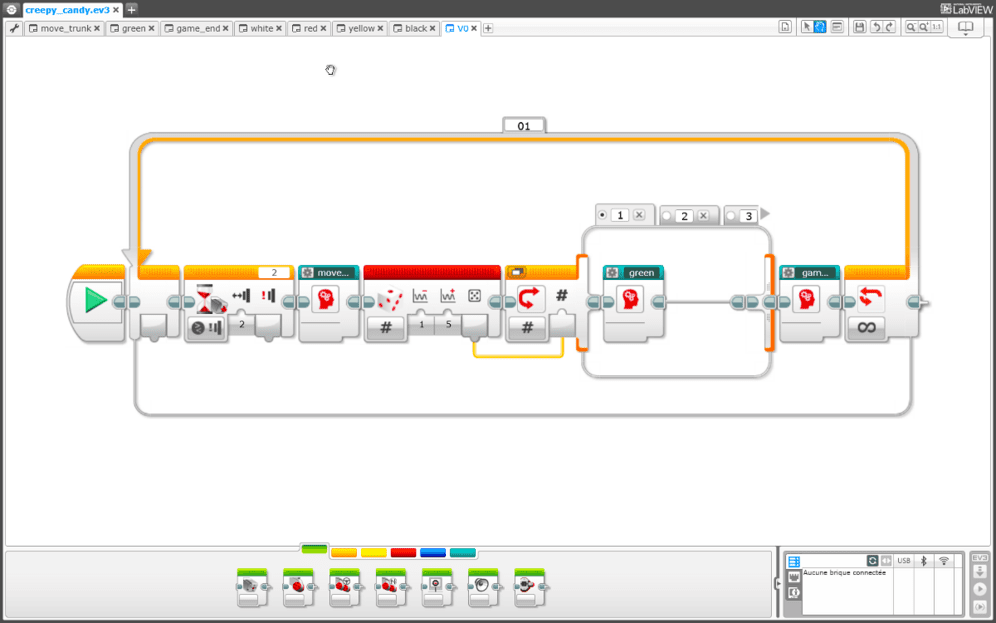Click the Zoom in magnifier icon
This screenshot has height=623, width=996.
click(x=923, y=28)
